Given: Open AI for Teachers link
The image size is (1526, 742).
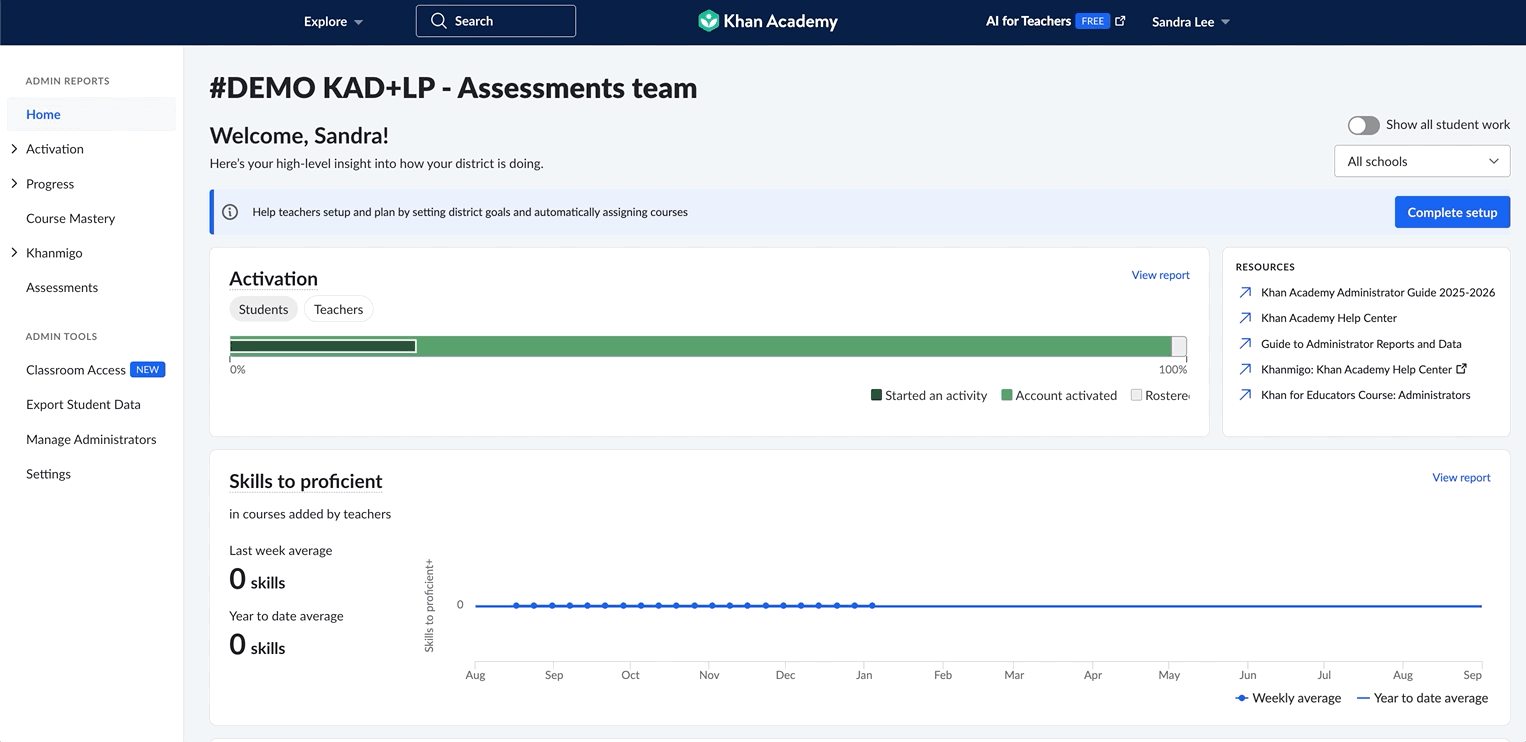Looking at the screenshot, I should pos(1028,21).
